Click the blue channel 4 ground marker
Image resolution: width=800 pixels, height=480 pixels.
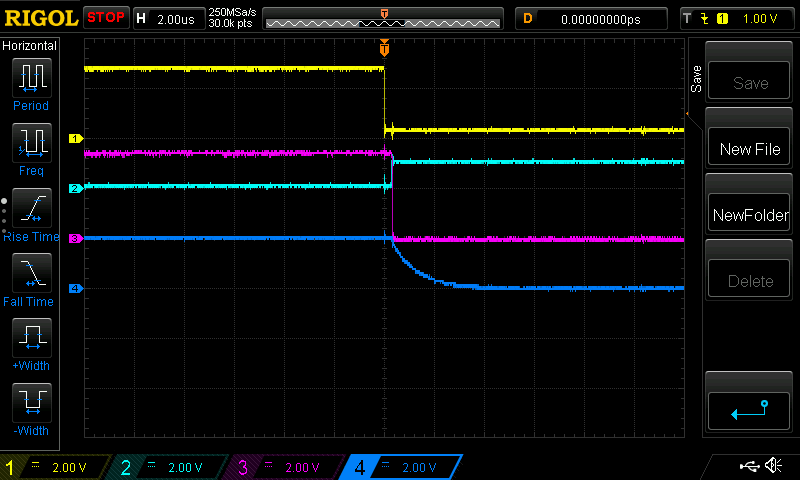coord(76,289)
